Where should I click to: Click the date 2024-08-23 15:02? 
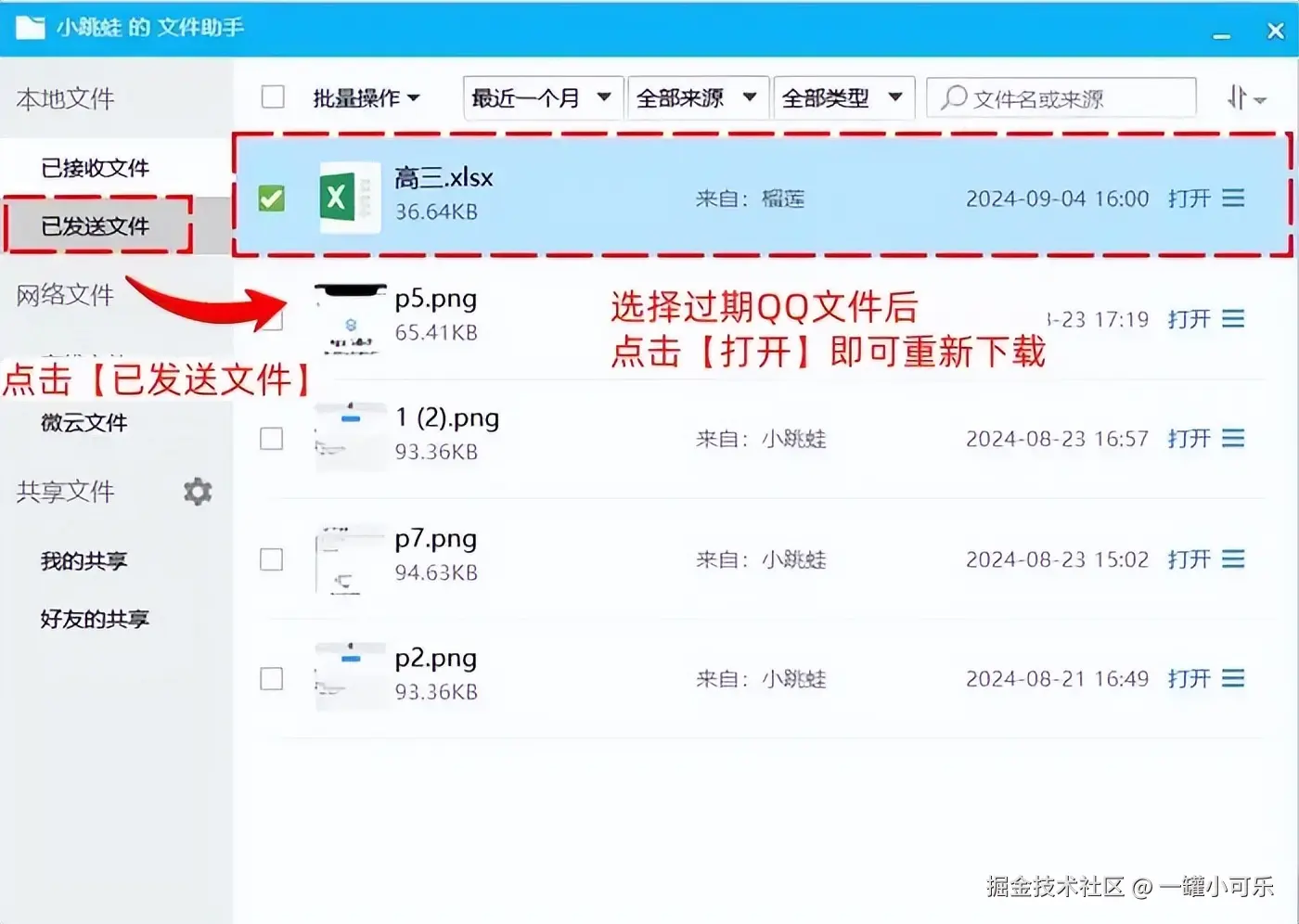tap(1057, 559)
